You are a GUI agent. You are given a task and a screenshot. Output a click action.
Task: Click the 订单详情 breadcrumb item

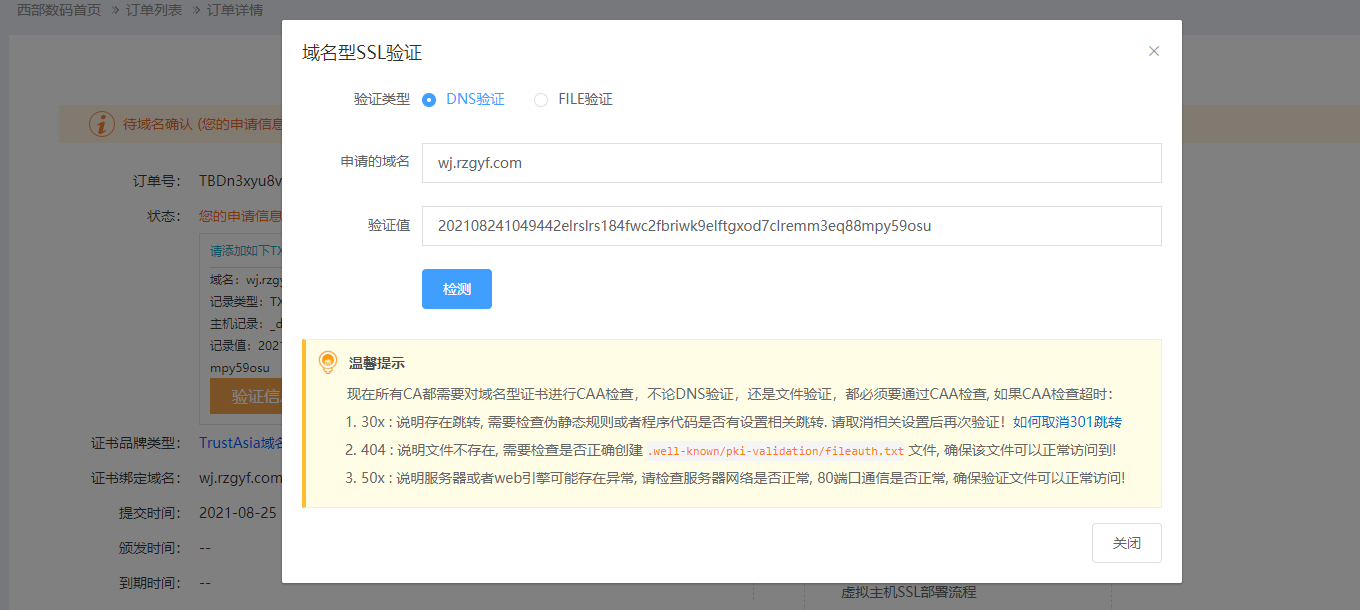[x=235, y=10]
